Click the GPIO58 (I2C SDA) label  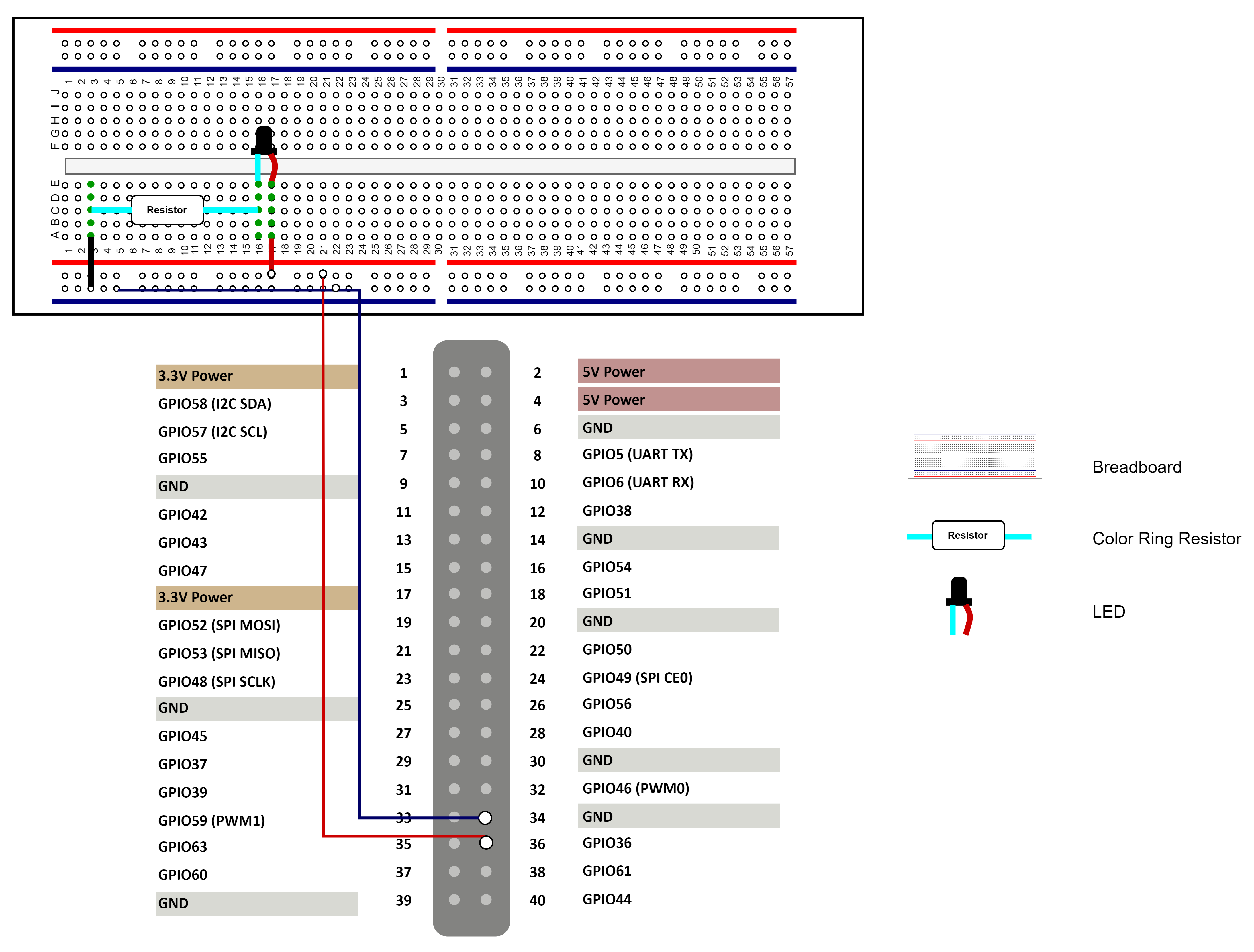(214, 404)
